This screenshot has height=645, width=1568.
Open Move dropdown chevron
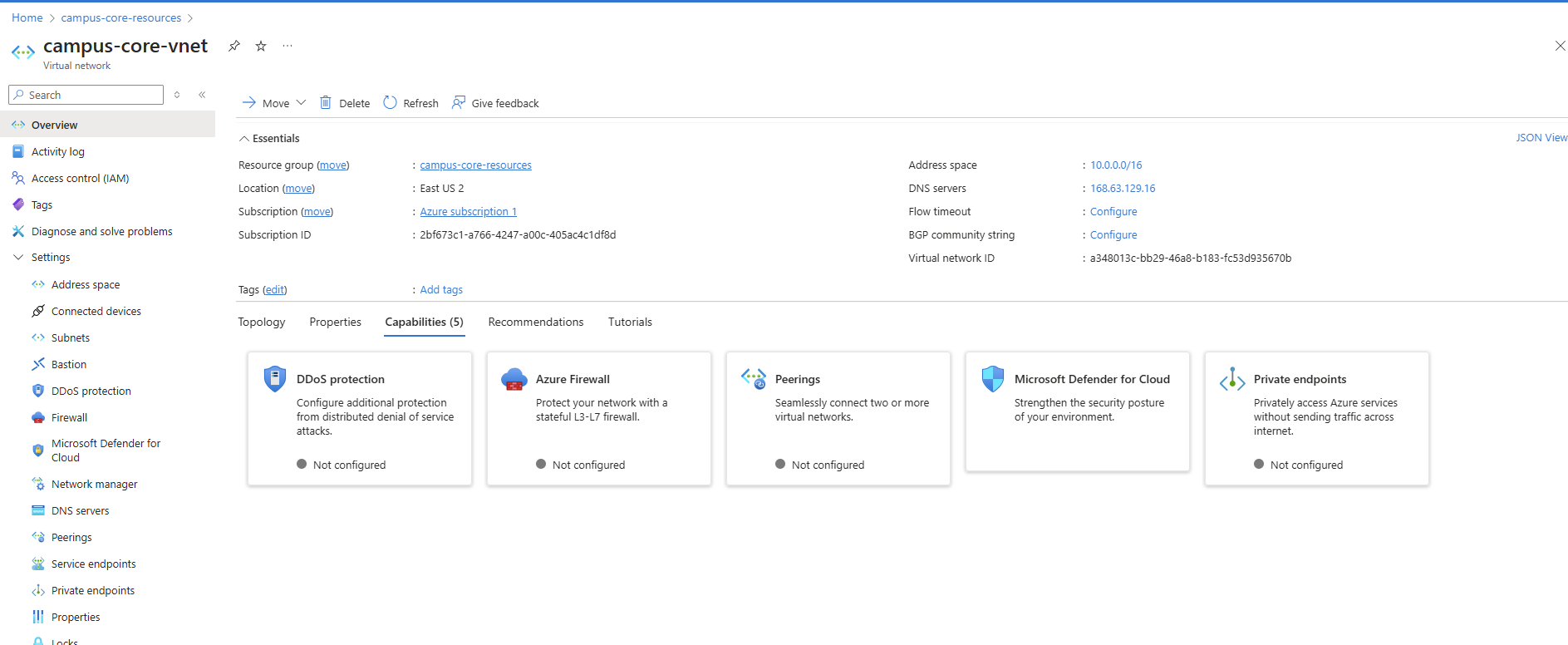[301, 102]
